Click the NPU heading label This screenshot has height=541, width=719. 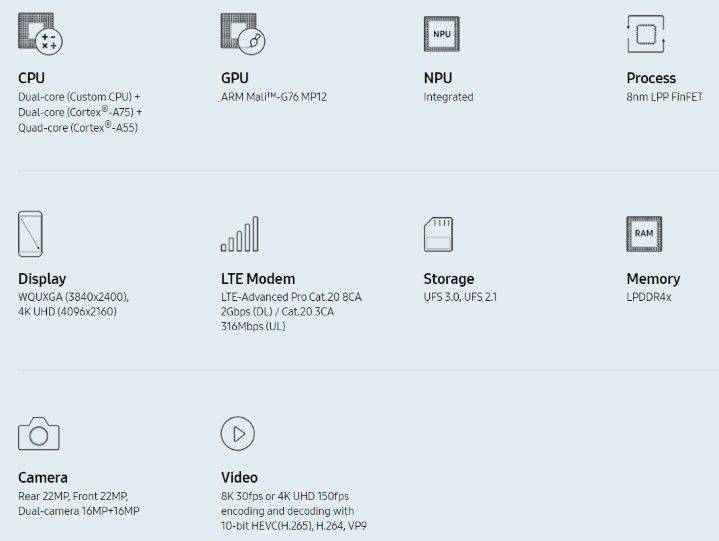coord(438,78)
